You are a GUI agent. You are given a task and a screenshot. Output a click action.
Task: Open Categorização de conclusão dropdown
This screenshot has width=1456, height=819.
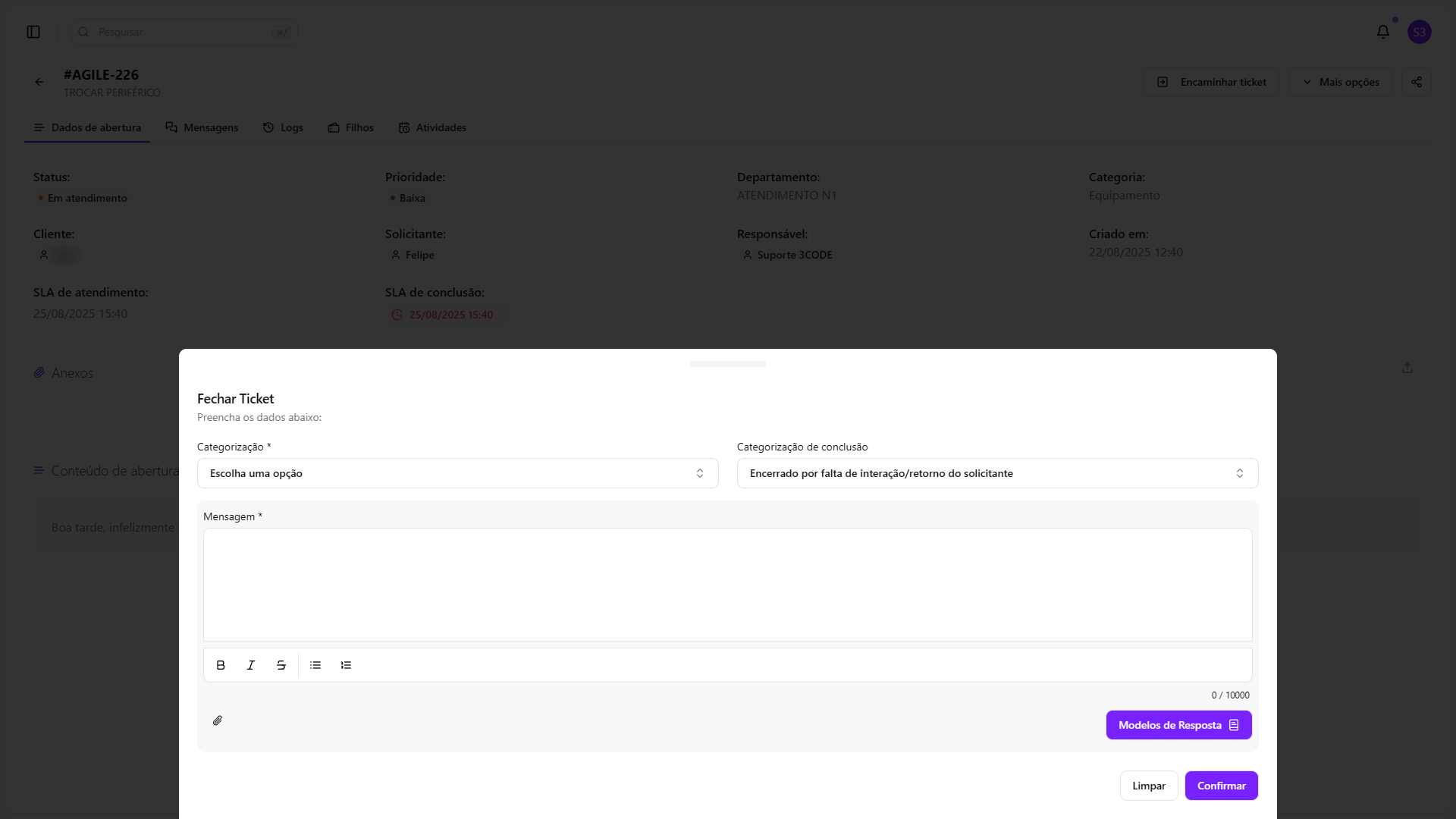click(996, 473)
